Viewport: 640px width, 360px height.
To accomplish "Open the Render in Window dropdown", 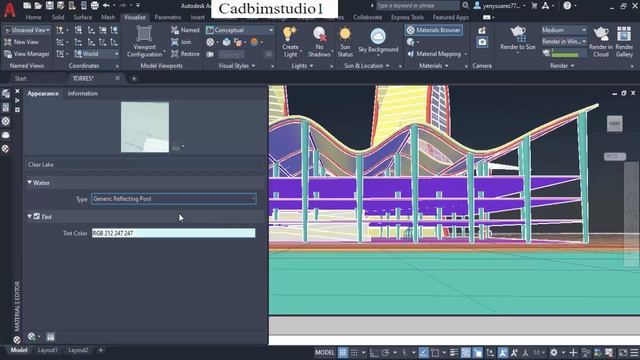I will [x=564, y=42].
